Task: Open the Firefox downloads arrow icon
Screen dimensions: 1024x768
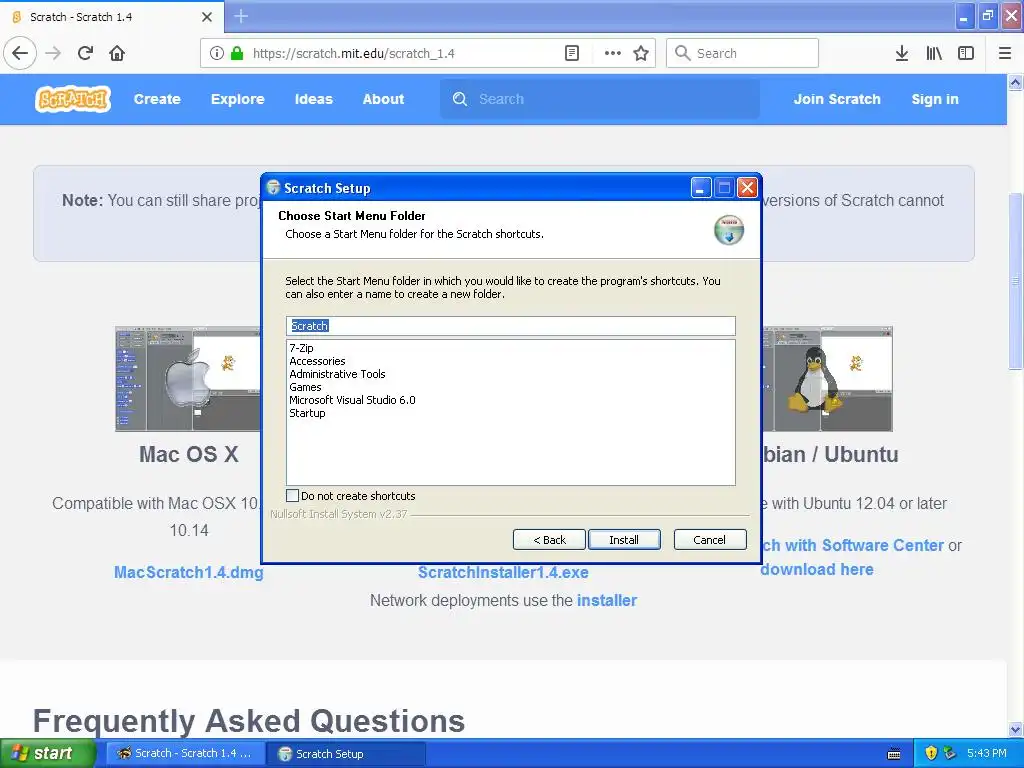Action: [x=901, y=53]
